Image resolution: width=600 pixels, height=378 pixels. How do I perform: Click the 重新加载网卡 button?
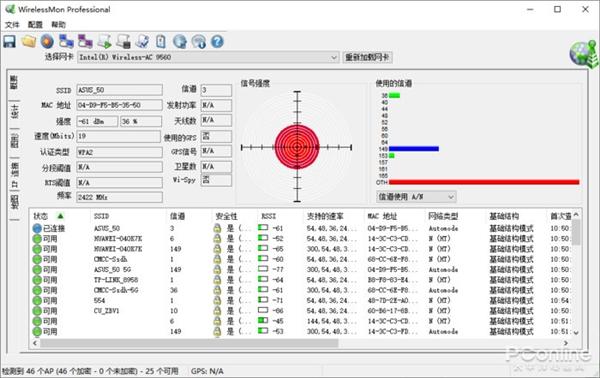click(367, 57)
